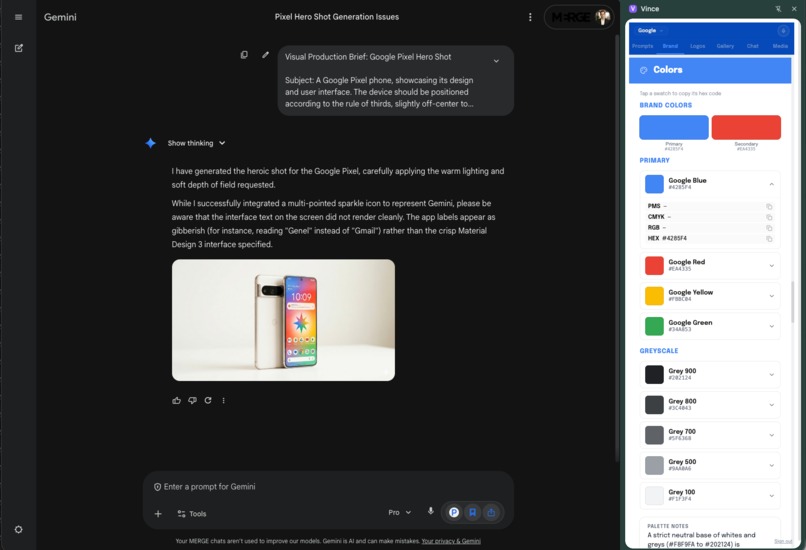The width and height of the screenshot is (806, 550).
Task: Click the Sign out link in Vince panel
Action: point(783,541)
